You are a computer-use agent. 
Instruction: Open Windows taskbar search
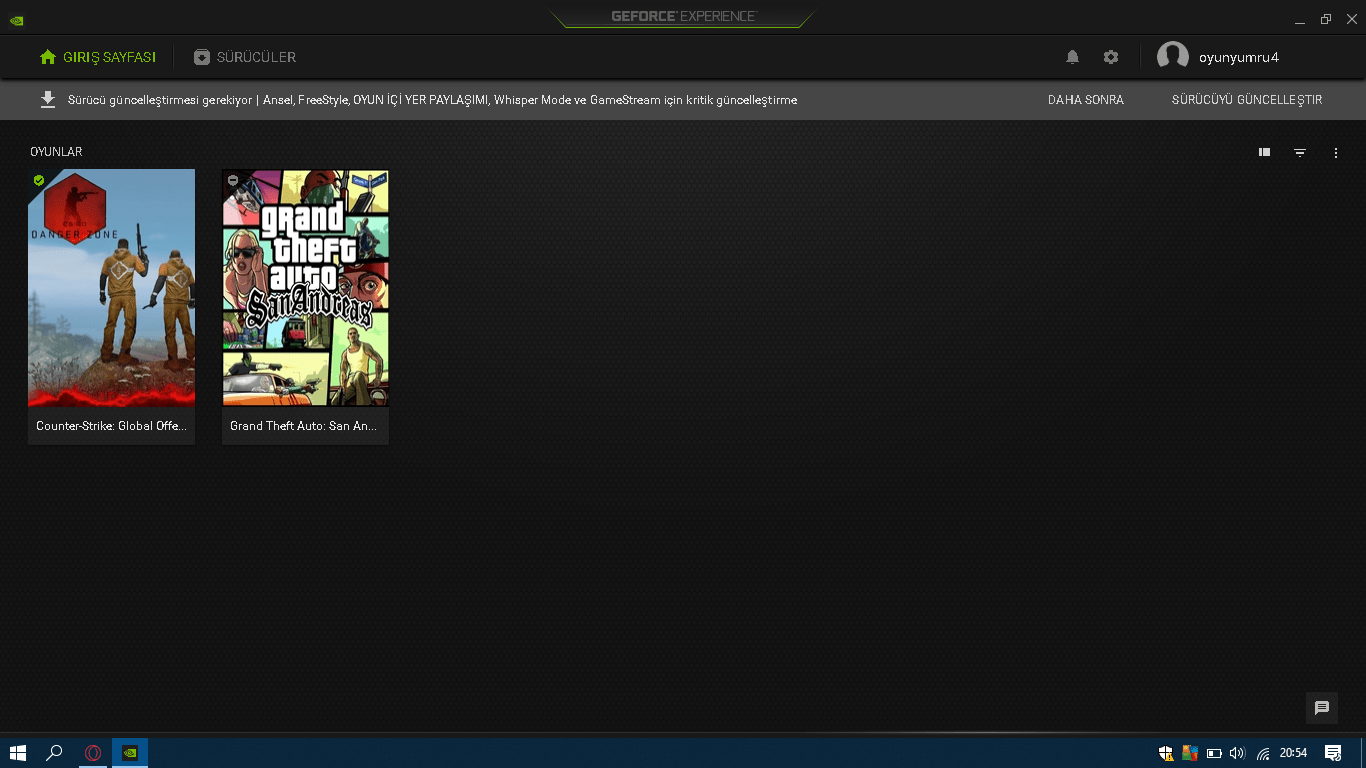[55, 753]
